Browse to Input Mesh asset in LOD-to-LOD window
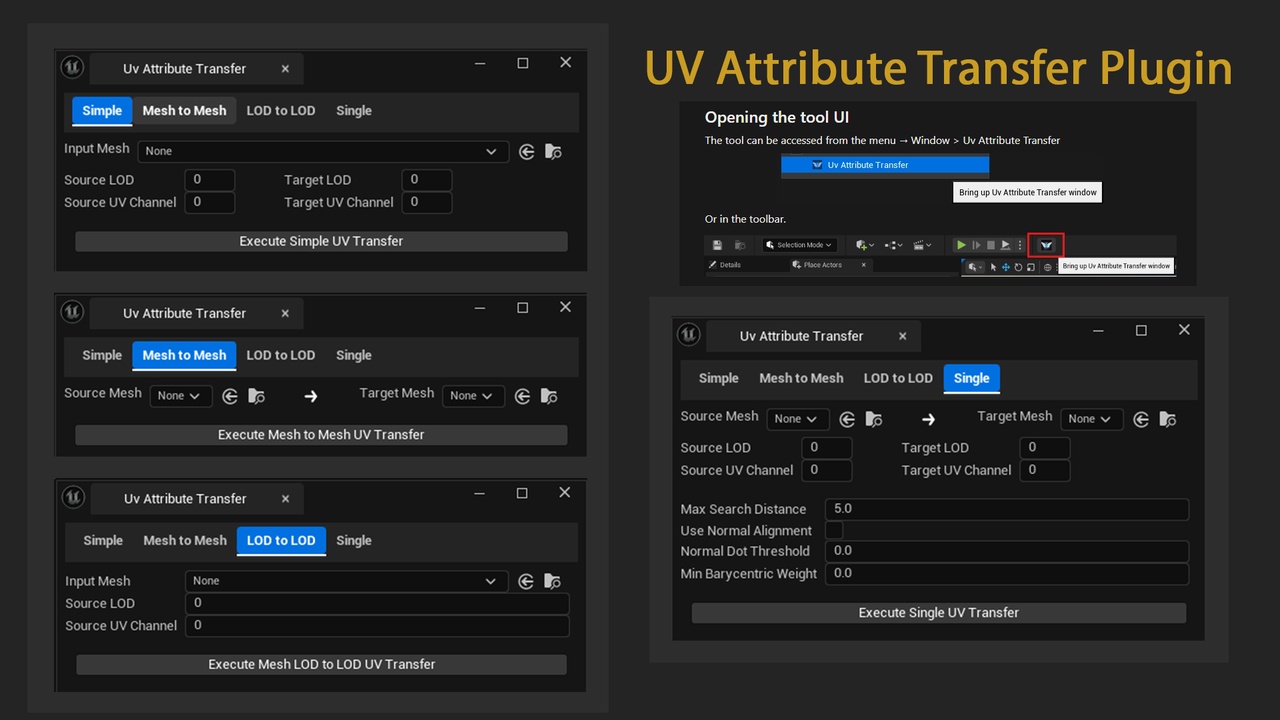This screenshot has width=1280, height=720. (552, 581)
